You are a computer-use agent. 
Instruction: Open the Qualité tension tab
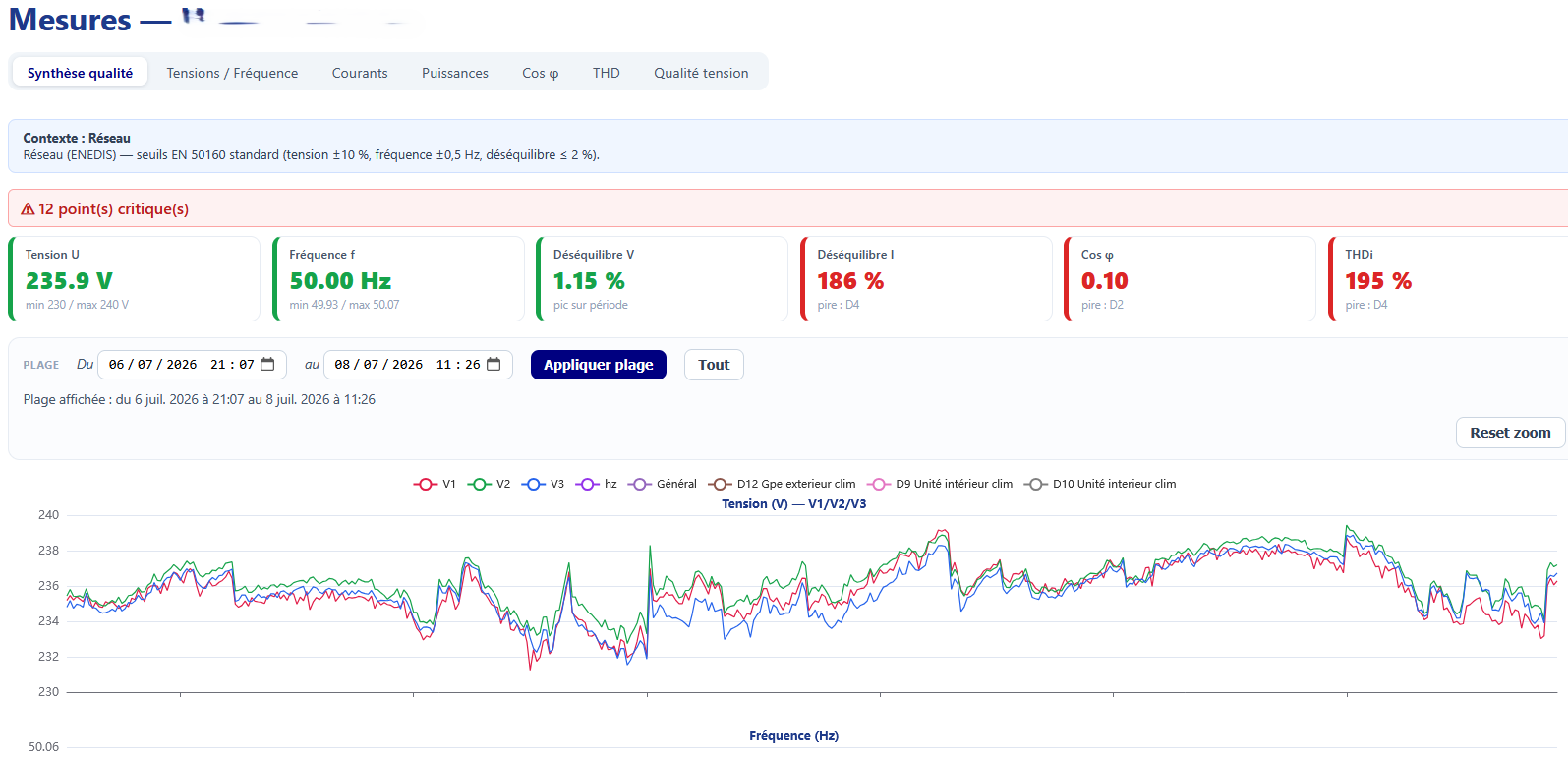(701, 73)
